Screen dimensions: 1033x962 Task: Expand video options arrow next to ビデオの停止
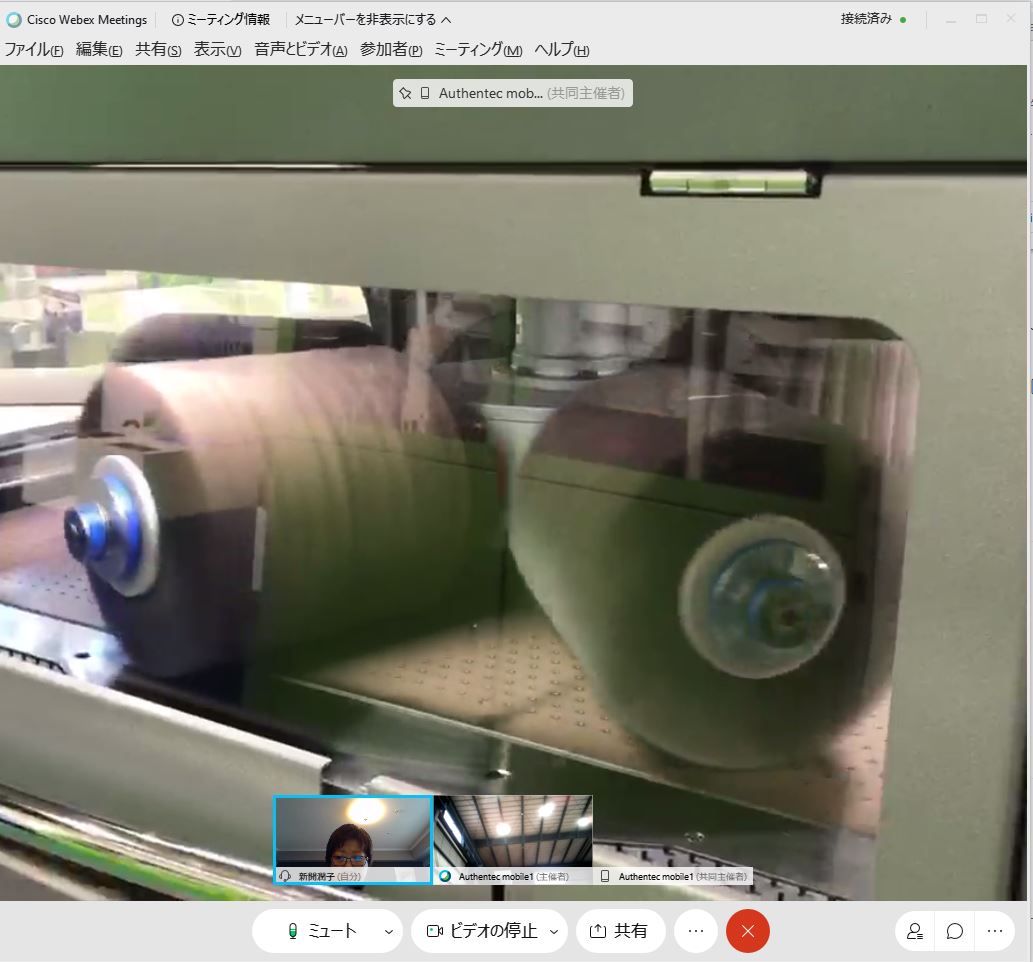pos(554,931)
